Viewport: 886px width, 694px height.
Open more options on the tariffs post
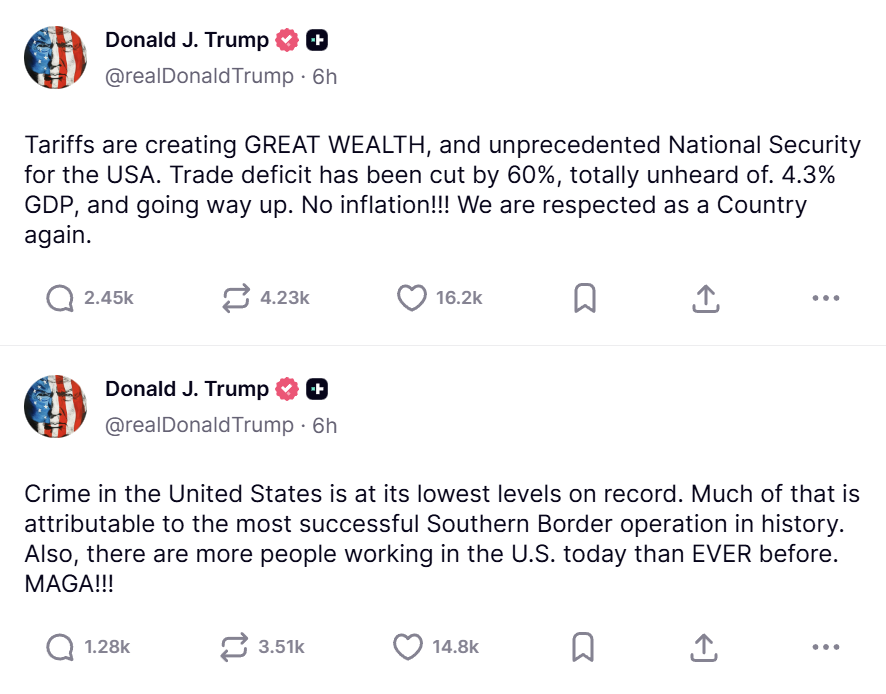click(x=825, y=297)
